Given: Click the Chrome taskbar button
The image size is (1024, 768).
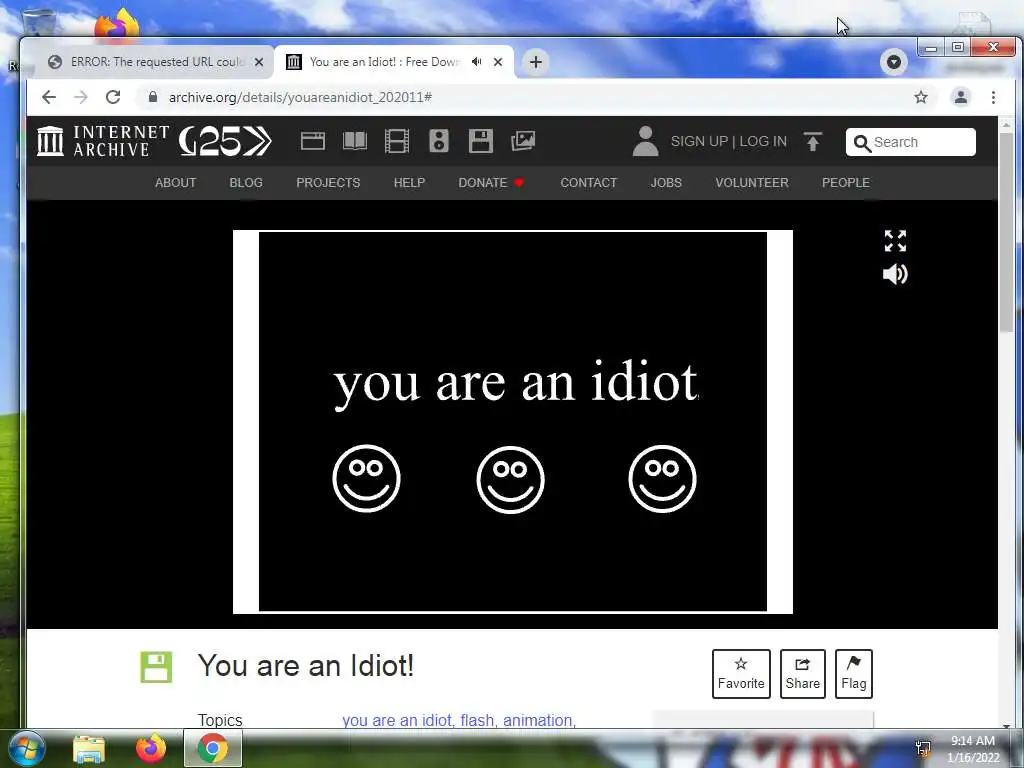Looking at the screenshot, I should 213,748.
